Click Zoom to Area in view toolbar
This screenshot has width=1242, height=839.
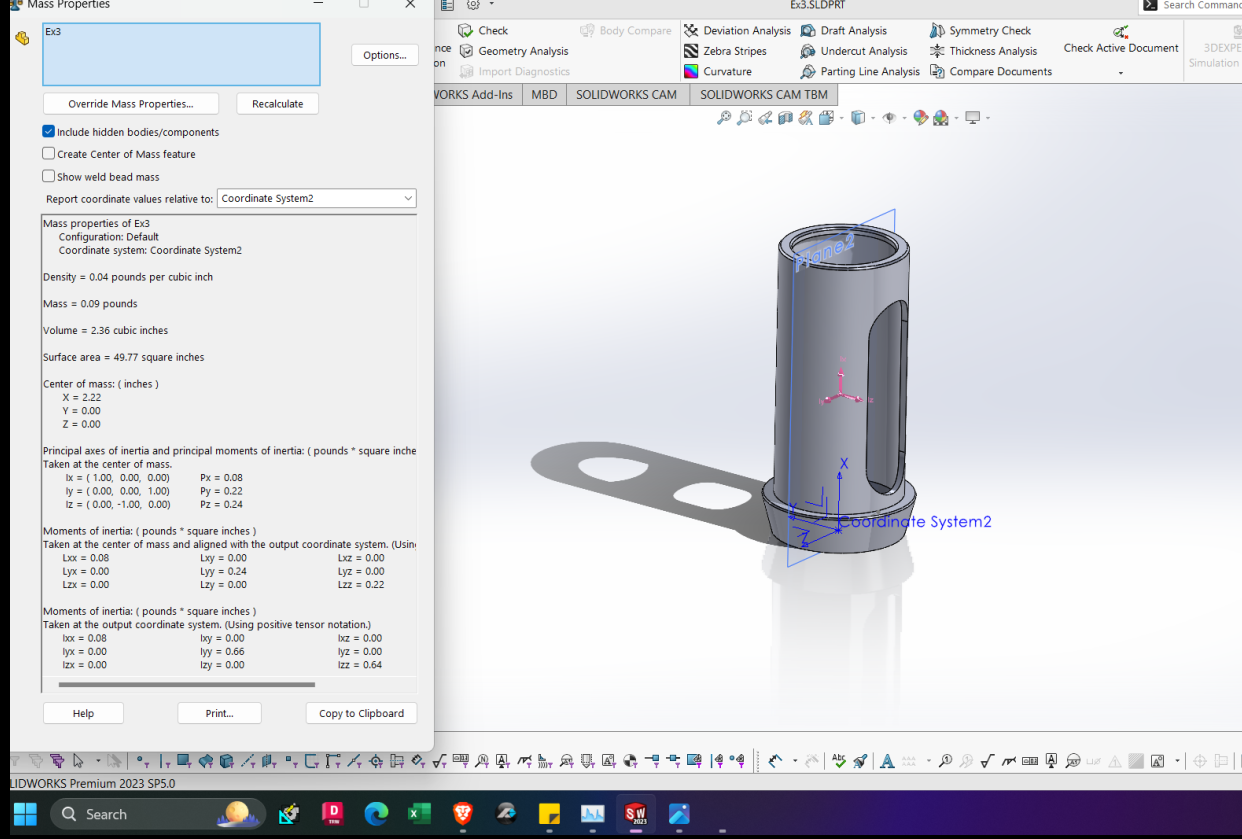tap(744, 118)
